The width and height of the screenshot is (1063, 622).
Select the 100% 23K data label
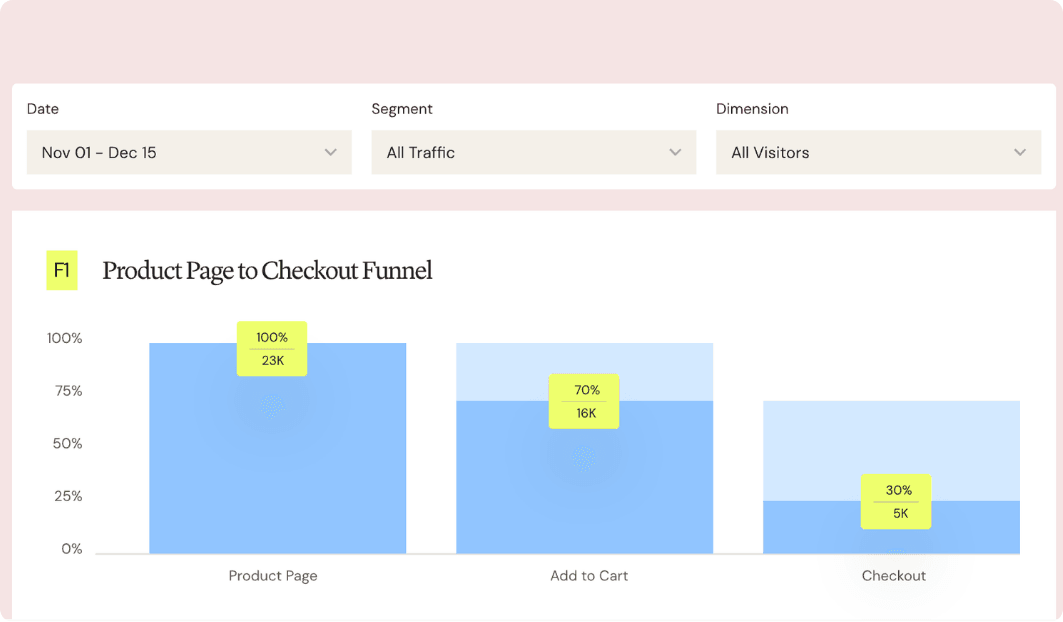tap(272, 349)
